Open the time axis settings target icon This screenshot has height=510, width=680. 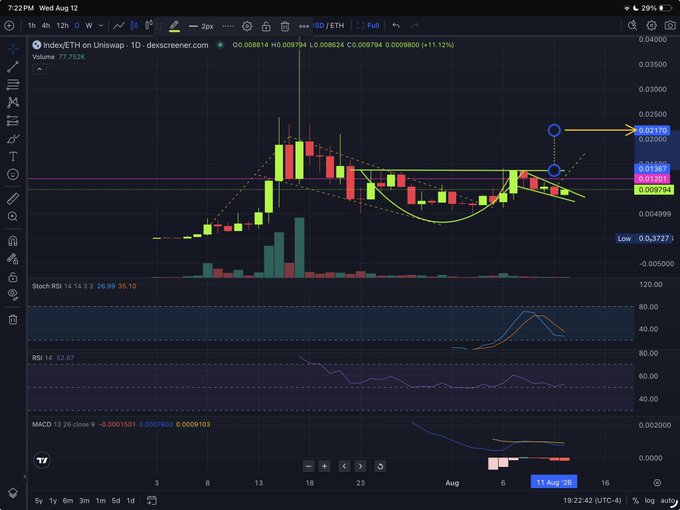pyautogui.click(x=657, y=483)
